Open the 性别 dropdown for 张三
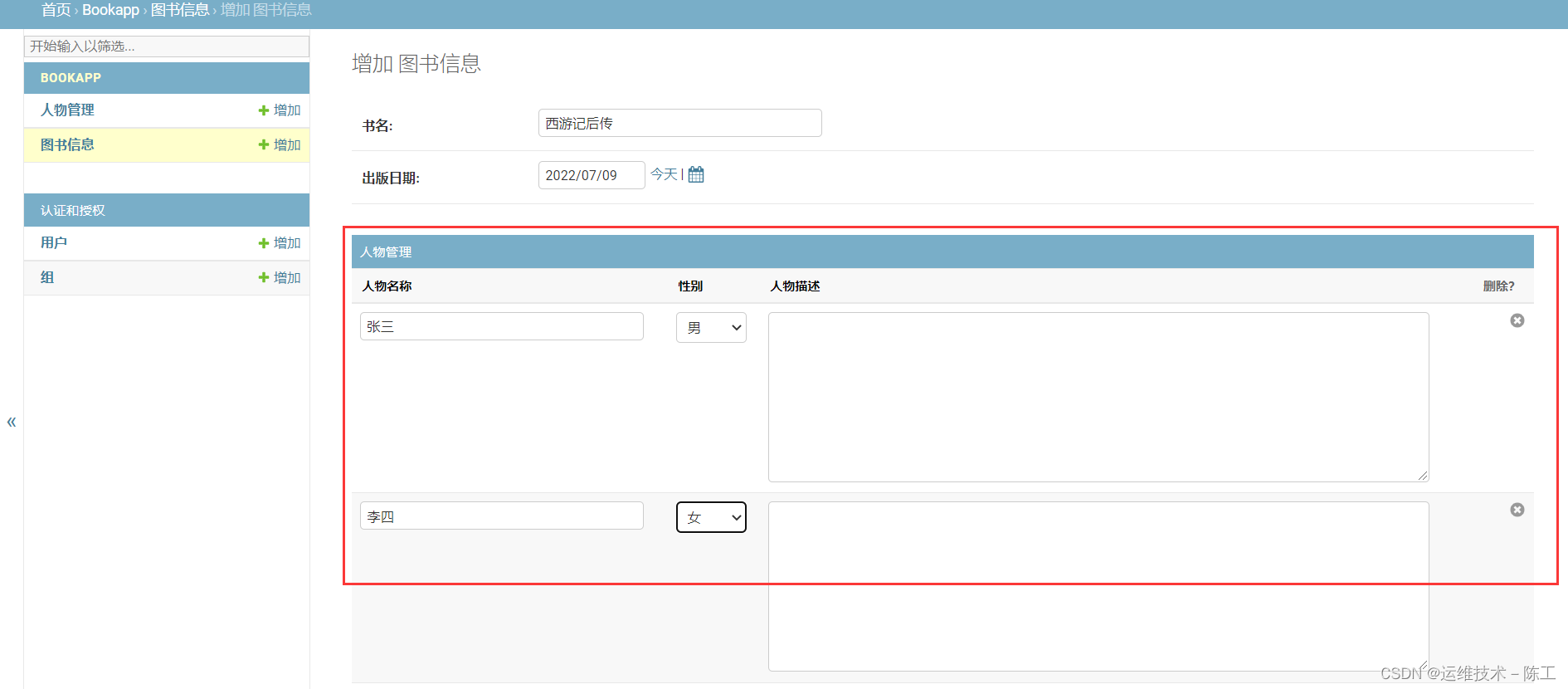The height and width of the screenshot is (689, 1568). click(711, 327)
